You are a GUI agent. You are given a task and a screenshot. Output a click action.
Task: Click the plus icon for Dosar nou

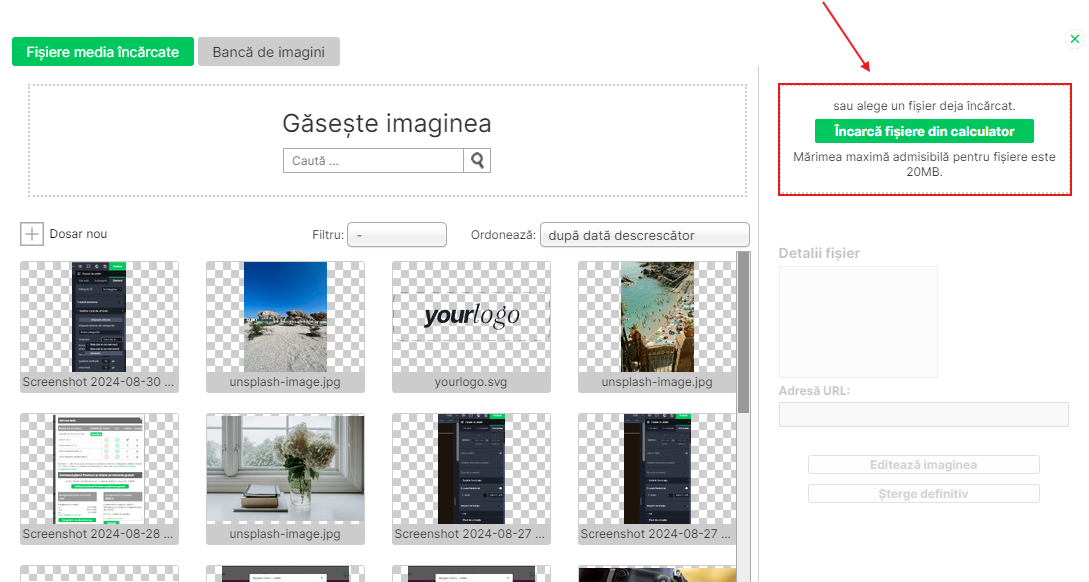(x=32, y=234)
